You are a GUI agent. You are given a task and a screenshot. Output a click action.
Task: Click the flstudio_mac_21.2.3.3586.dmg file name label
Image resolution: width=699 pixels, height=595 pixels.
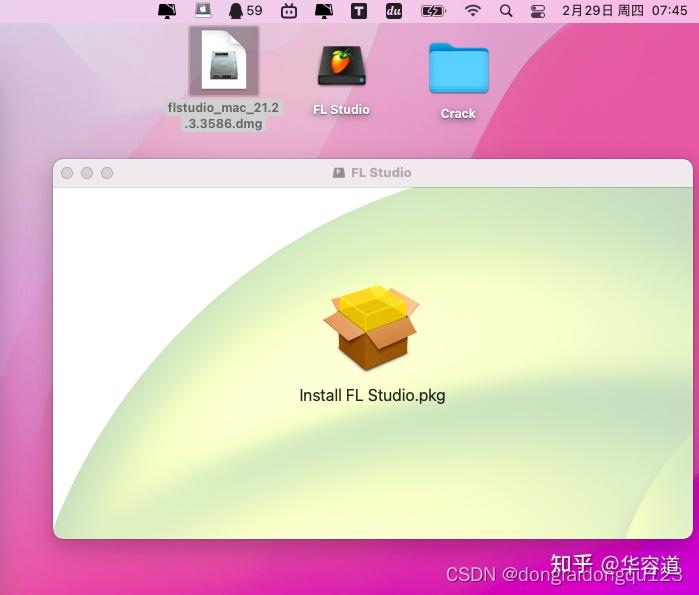pyautogui.click(x=223, y=115)
